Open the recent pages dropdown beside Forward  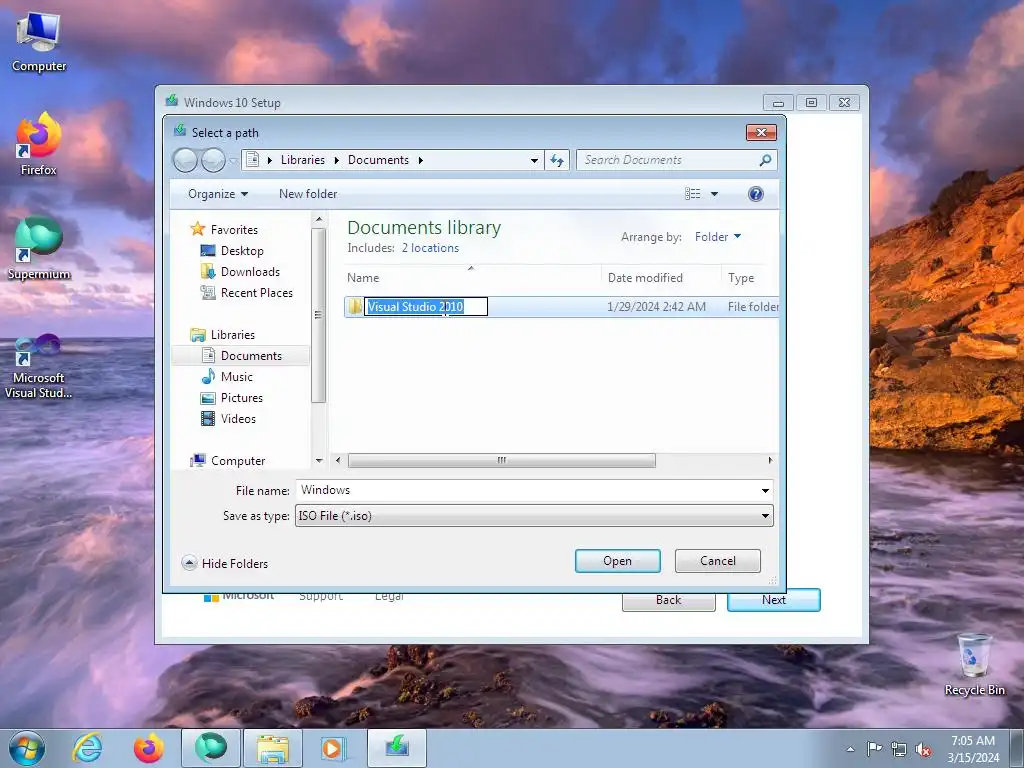tap(233, 161)
